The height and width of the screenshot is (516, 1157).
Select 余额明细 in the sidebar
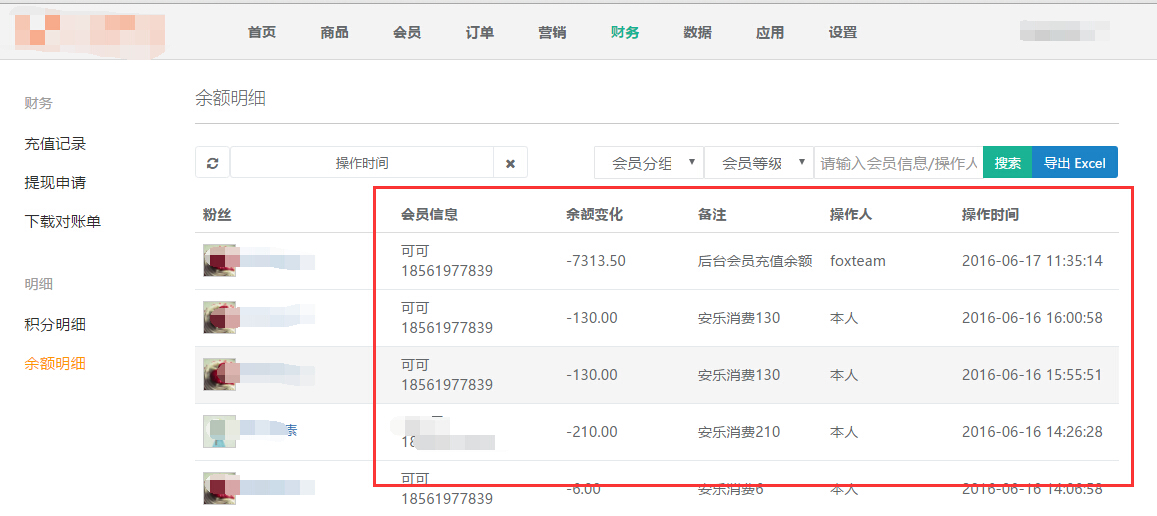55,363
